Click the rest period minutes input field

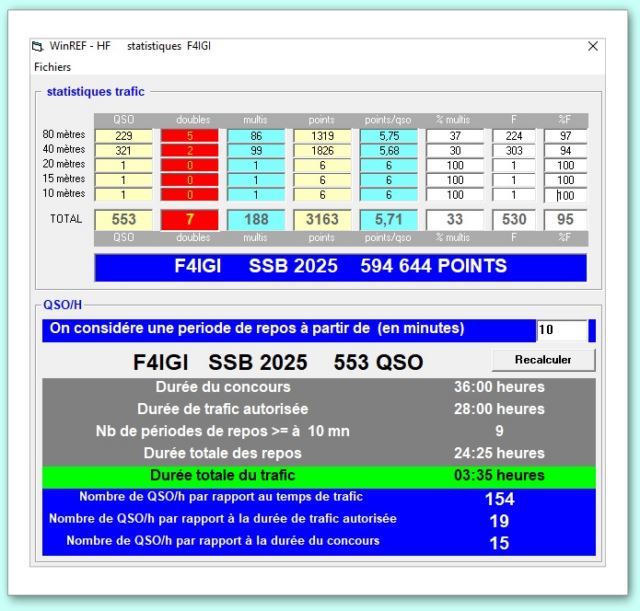(561, 331)
